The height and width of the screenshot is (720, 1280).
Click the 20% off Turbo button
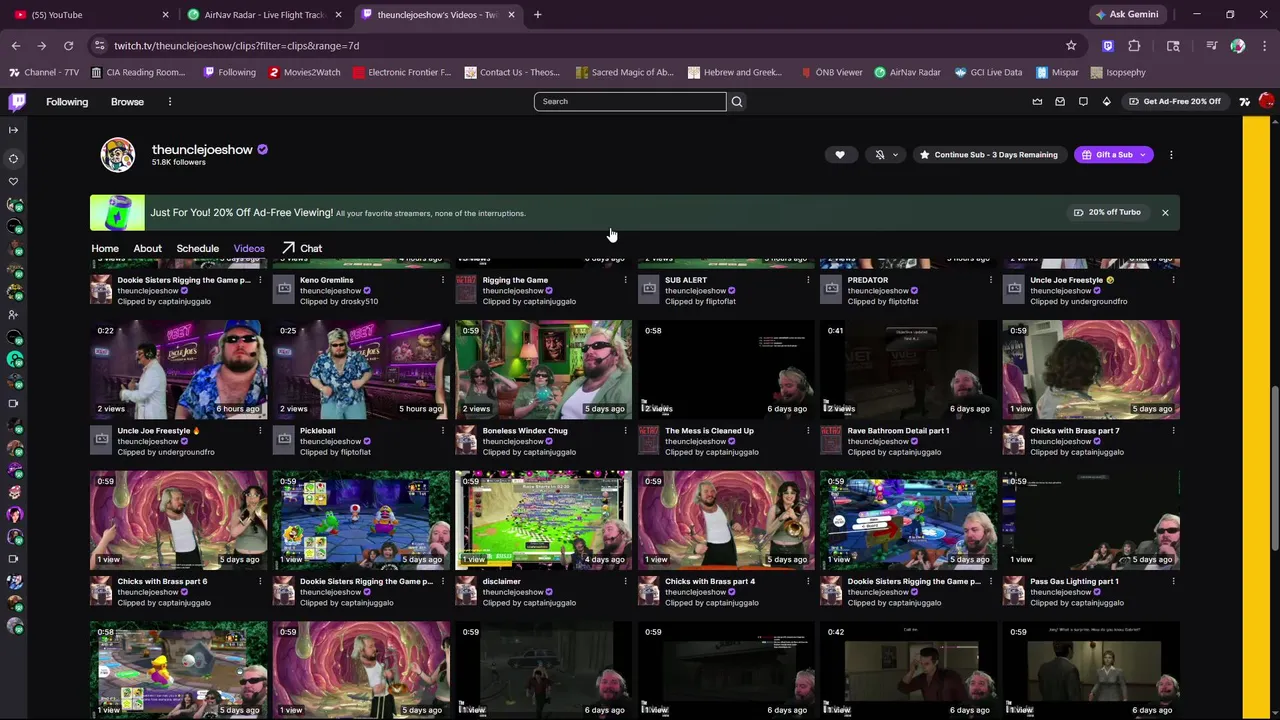[1107, 212]
